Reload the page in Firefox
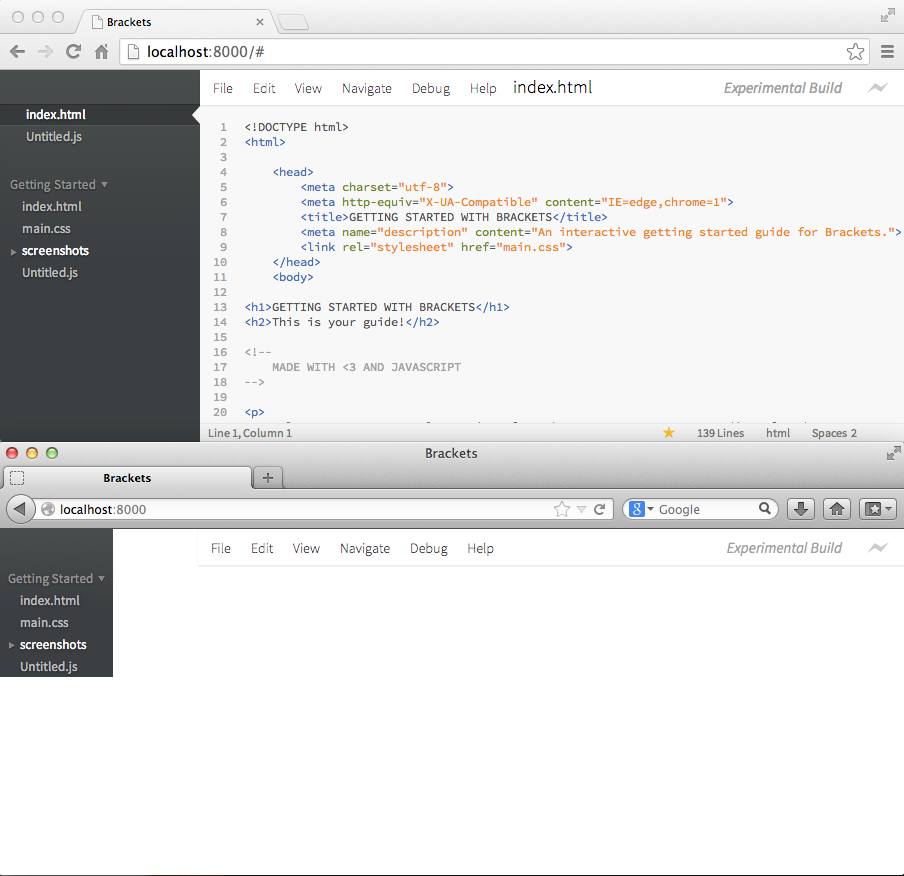904x876 pixels. (600, 509)
